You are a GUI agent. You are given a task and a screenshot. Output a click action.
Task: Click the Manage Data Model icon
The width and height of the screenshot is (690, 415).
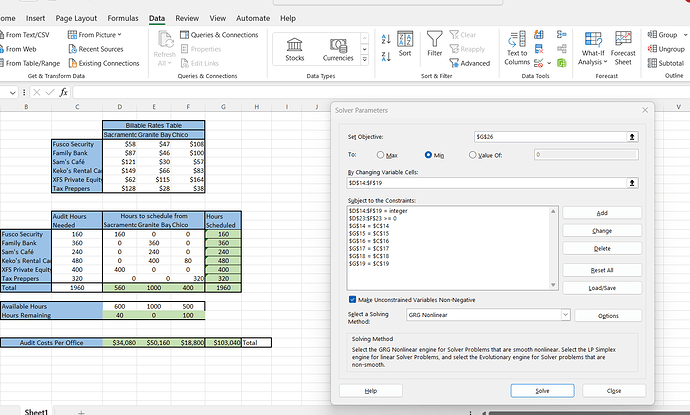click(x=562, y=63)
